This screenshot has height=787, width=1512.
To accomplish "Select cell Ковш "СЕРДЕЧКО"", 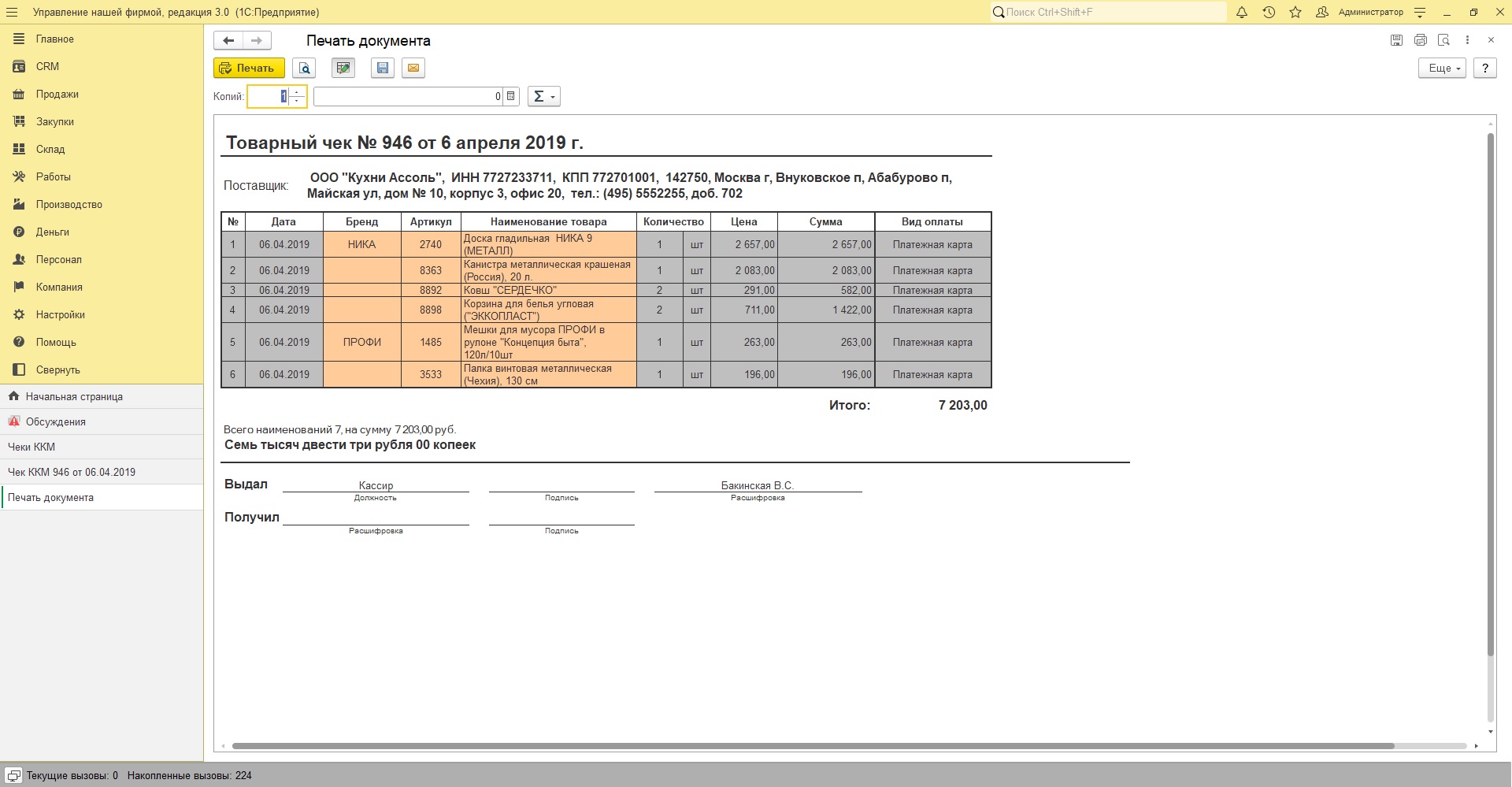I will tap(549, 290).
